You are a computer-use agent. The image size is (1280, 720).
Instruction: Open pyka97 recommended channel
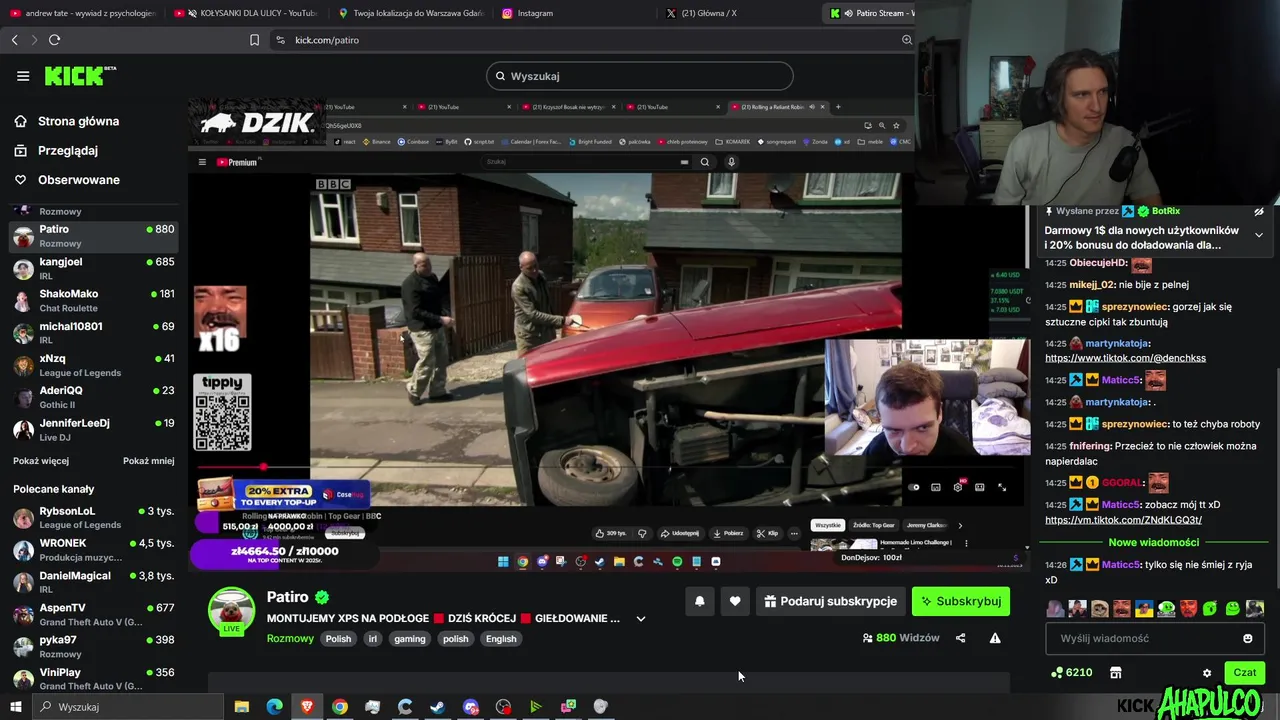click(94, 646)
